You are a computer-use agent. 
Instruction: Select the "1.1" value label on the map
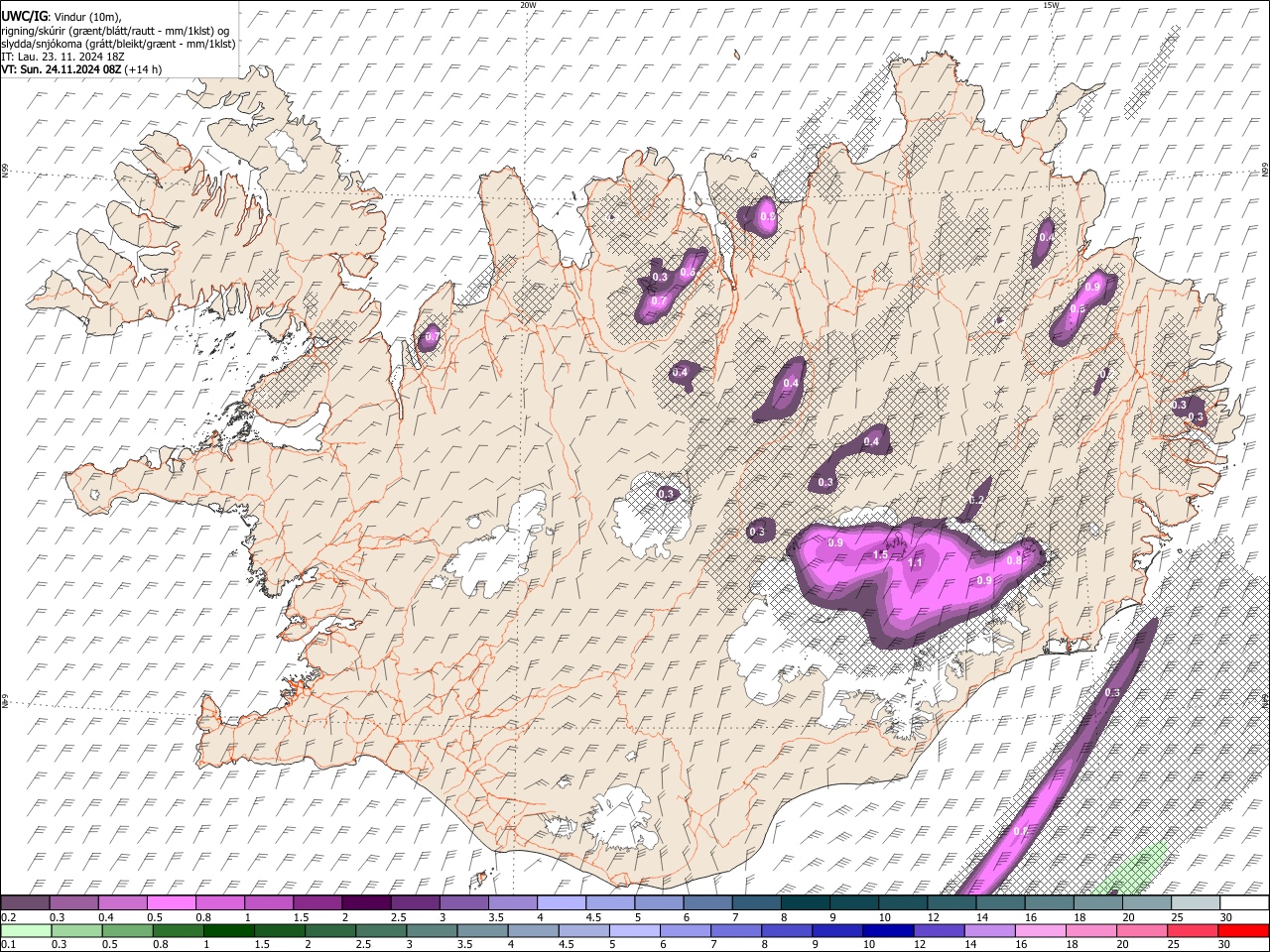(x=915, y=562)
